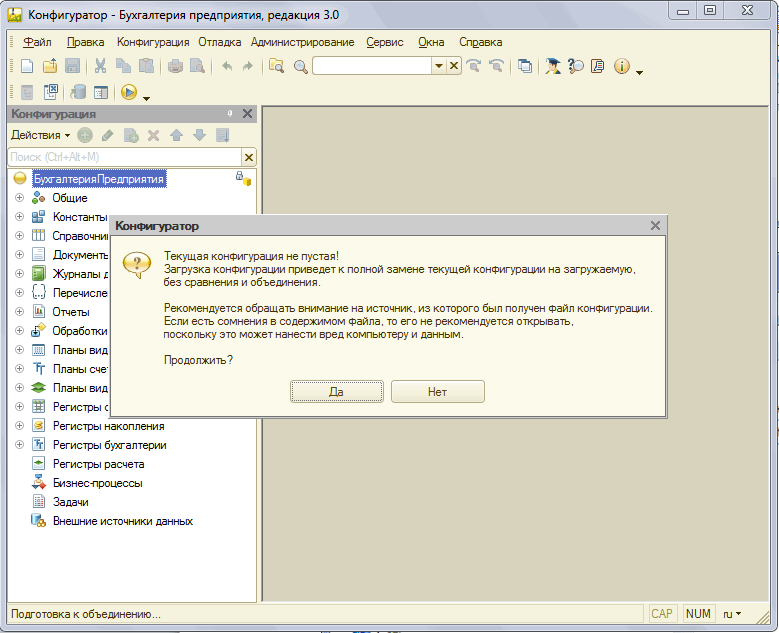This screenshot has width=779, height=633.
Task: Click the Cut scissors icon
Action: coord(100,66)
